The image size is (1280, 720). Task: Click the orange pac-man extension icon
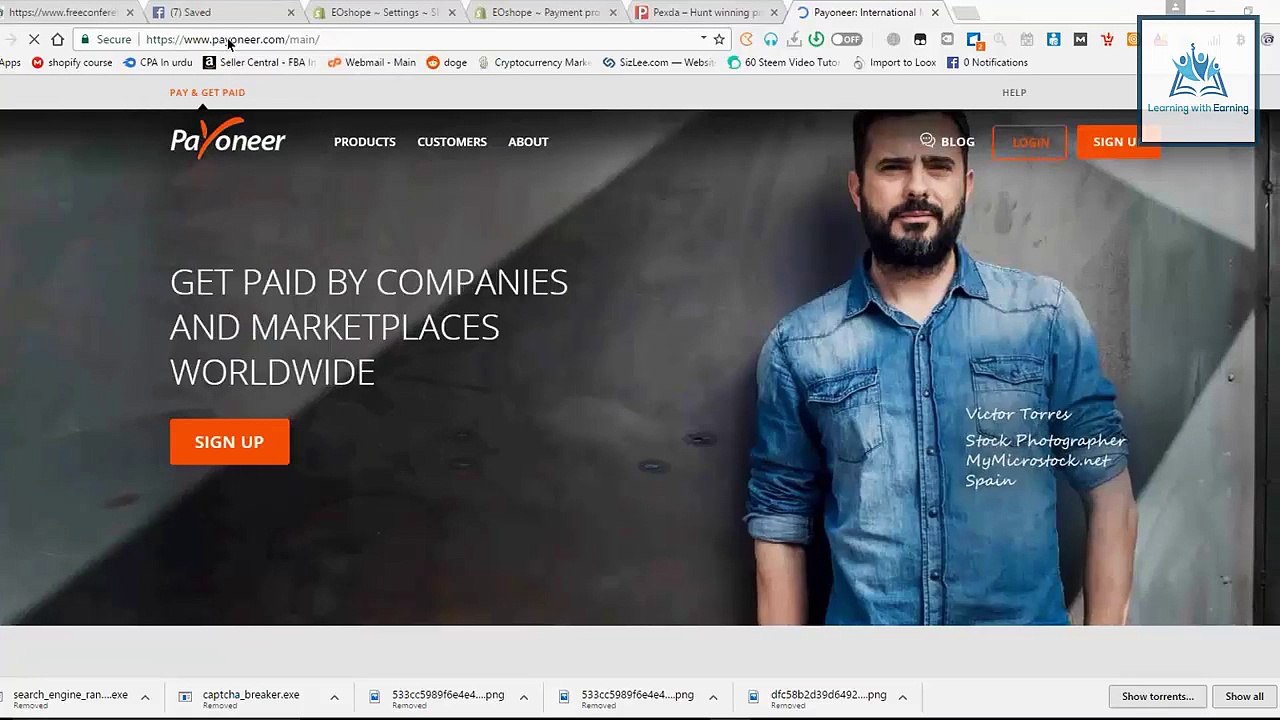coord(746,39)
